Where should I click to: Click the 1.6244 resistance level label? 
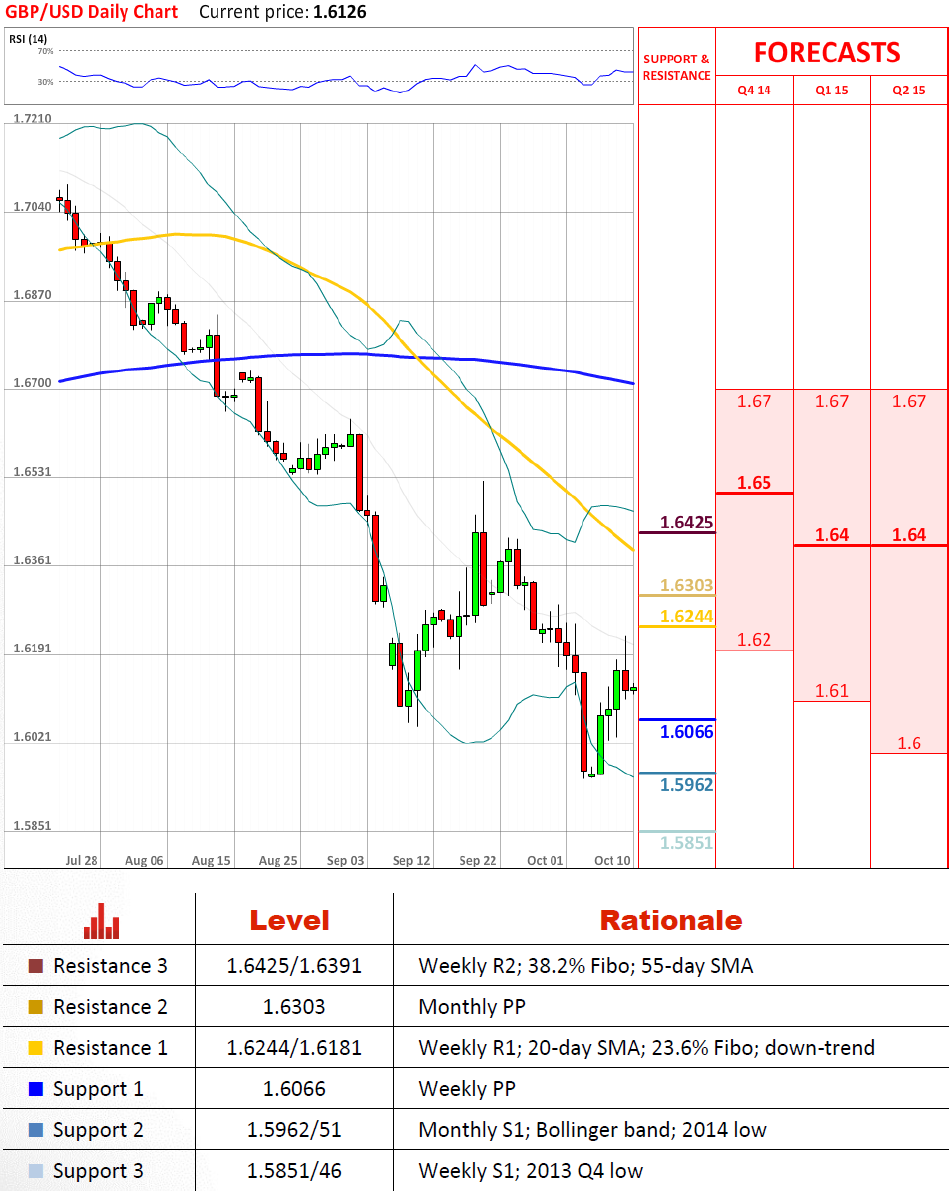[686, 616]
